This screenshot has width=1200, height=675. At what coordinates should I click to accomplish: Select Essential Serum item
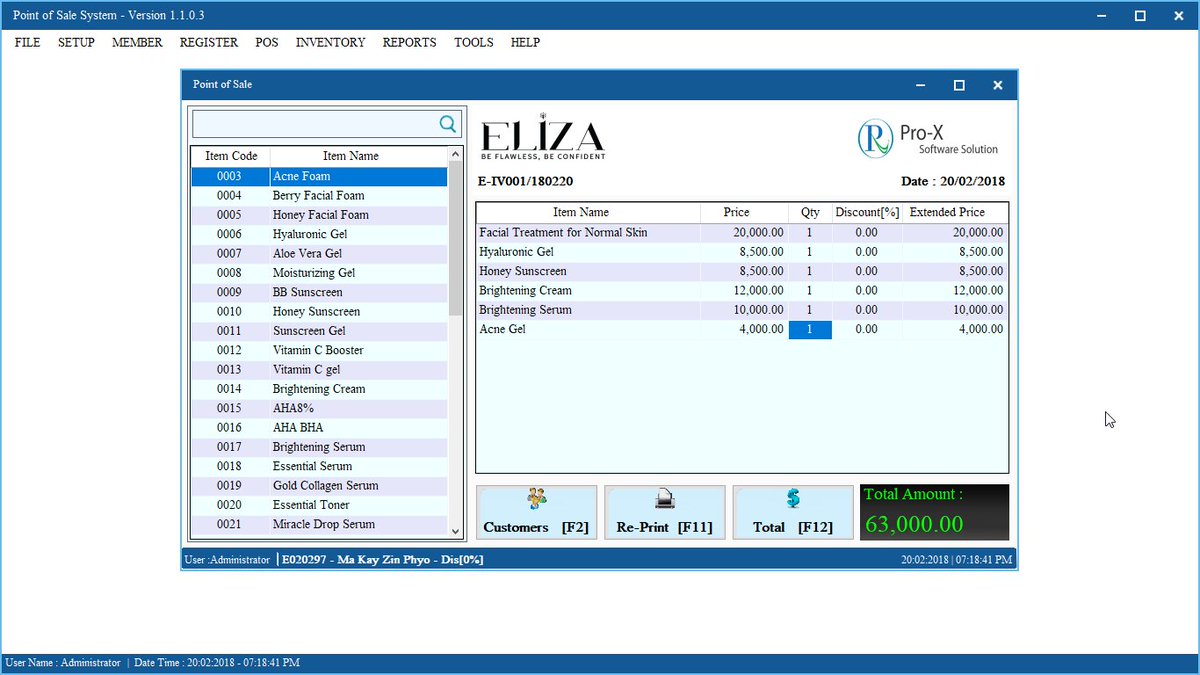pos(319,466)
